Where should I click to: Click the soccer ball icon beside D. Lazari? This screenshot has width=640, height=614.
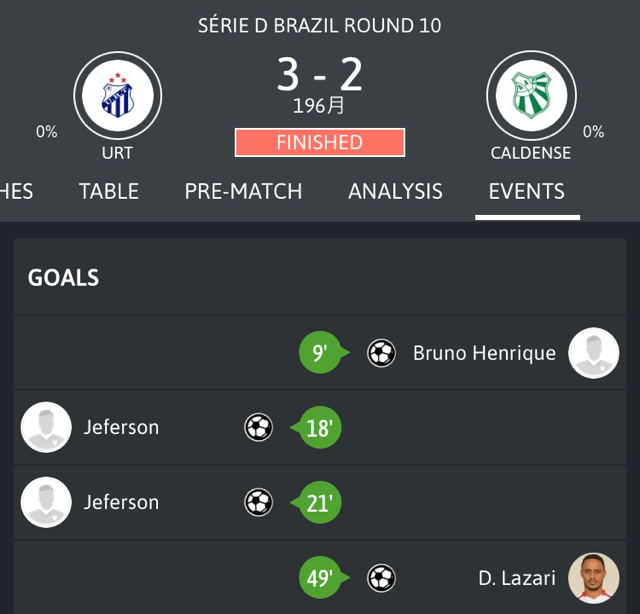(x=381, y=577)
